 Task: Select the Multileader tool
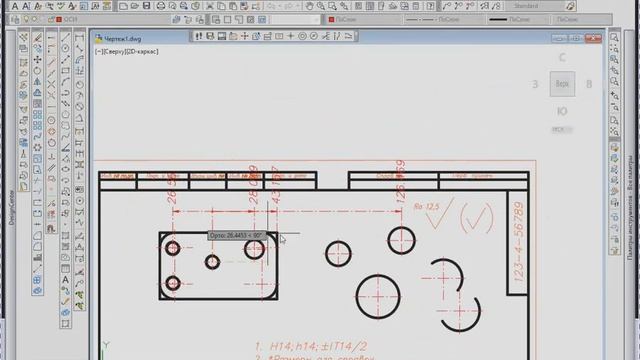coord(447,6)
